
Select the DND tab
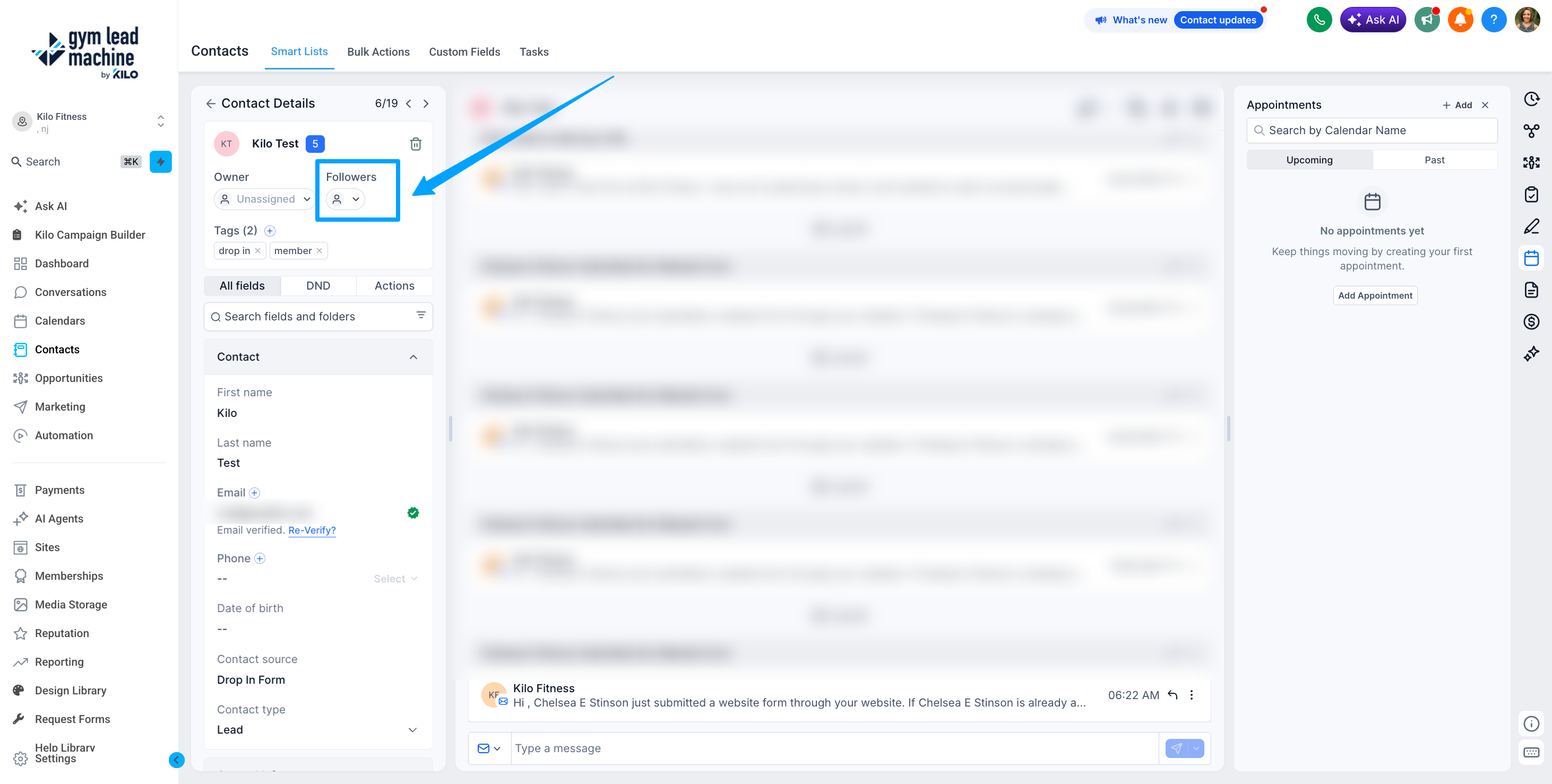(318, 286)
